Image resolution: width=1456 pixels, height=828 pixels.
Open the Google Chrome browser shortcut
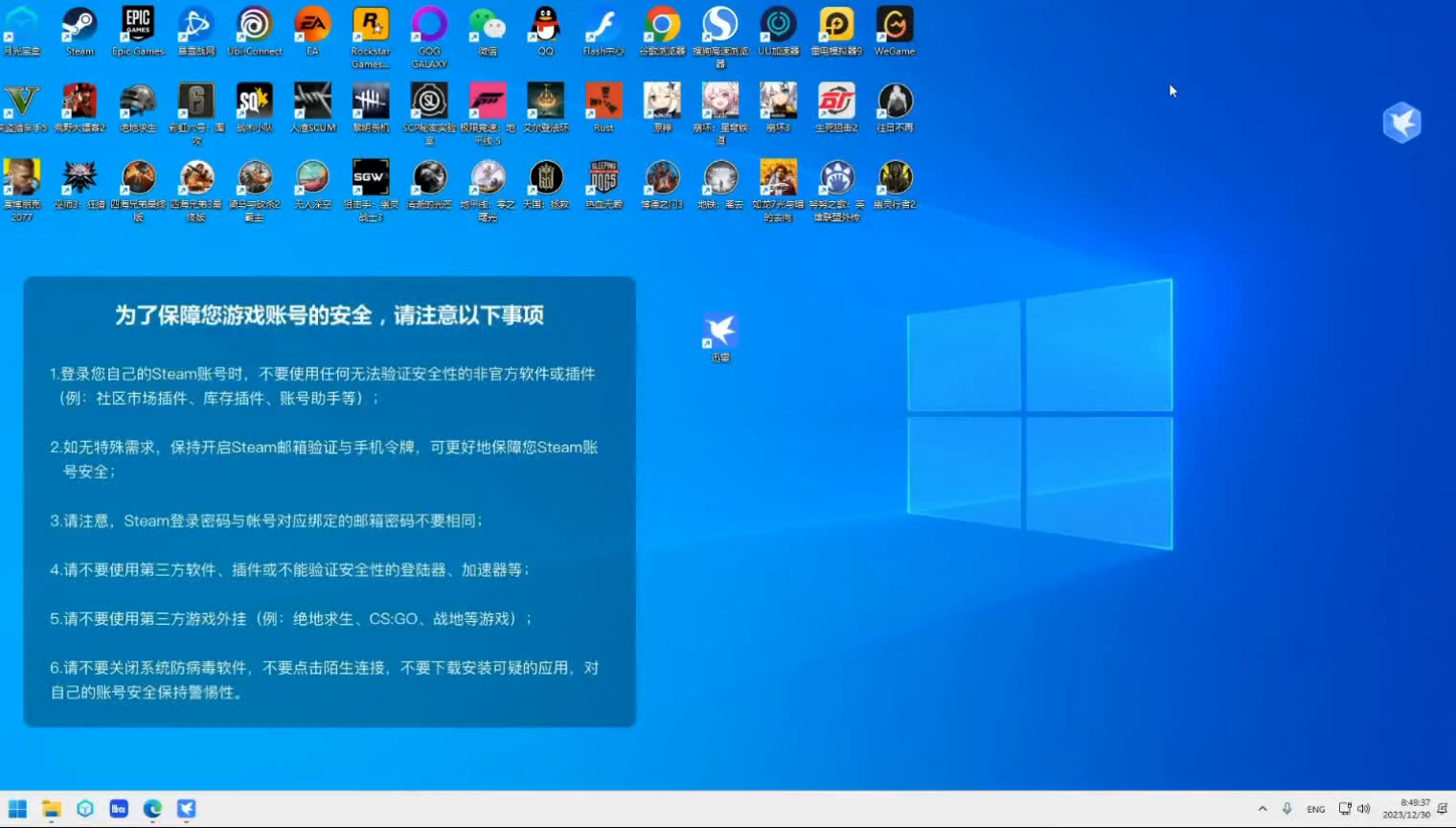(x=662, y=27)
